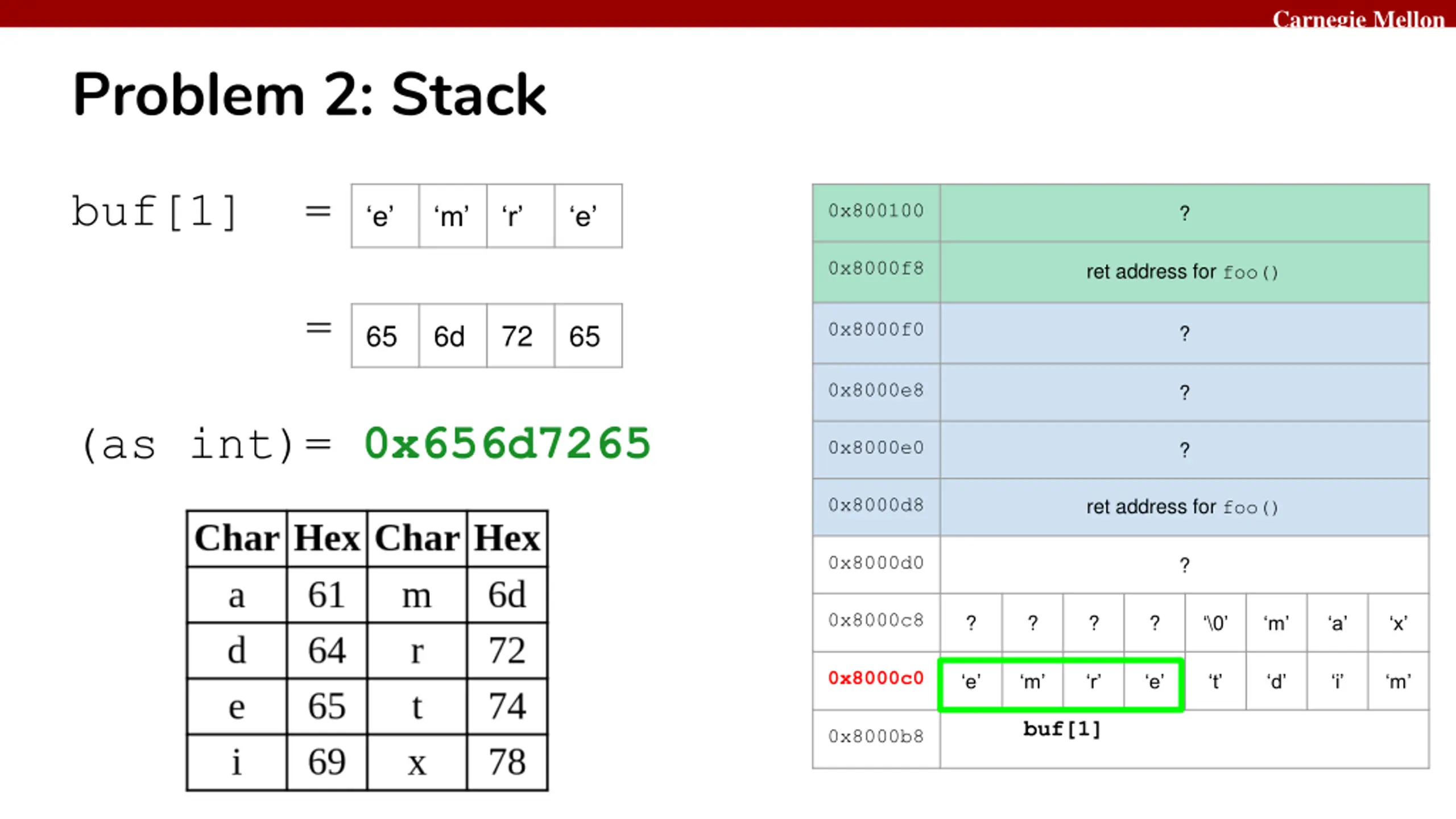Click the 0x8000b8 address cell
Screen dimensions: 1456x819
coord(876,739)
